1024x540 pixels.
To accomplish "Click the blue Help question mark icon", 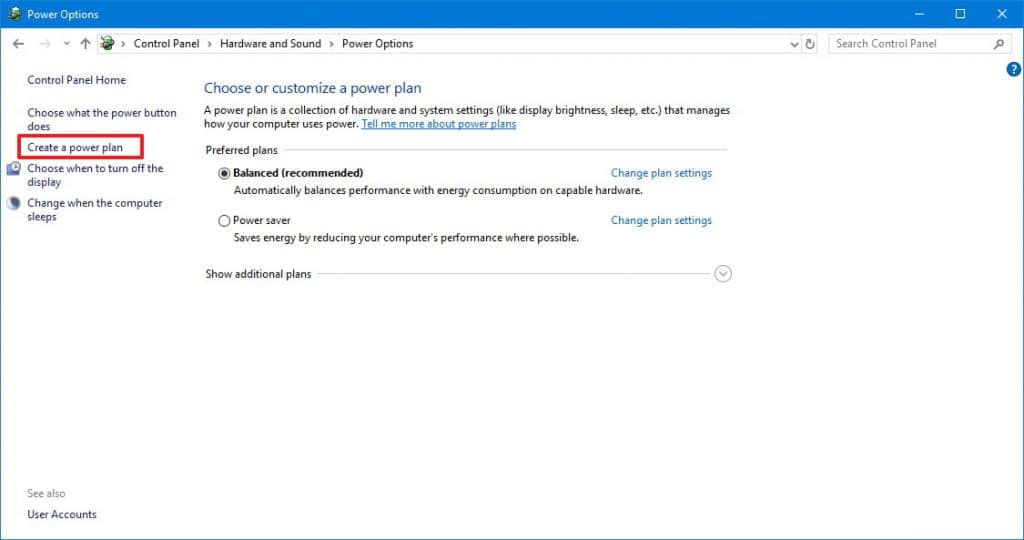I will click(1013, 69).
